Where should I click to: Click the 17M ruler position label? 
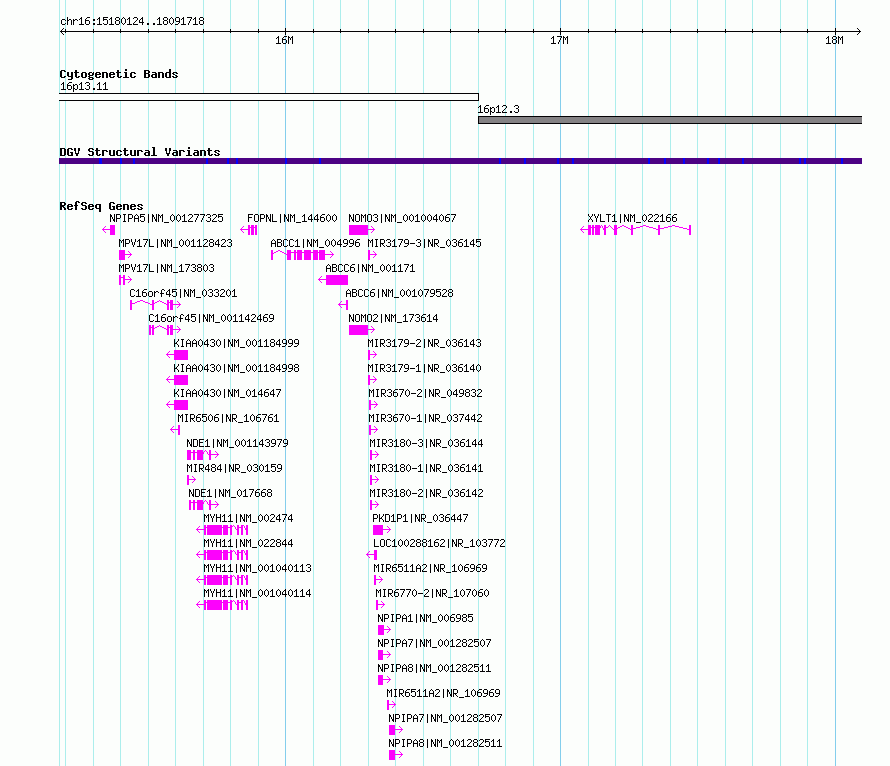(559, 40)
